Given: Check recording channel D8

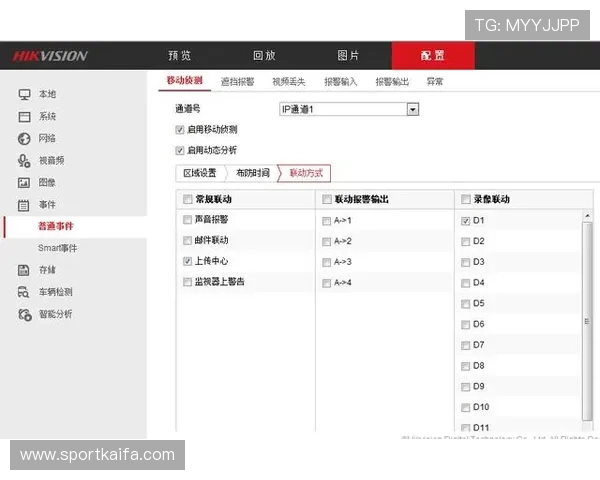Looking at the screenshot, I should (x=465, y=366).
